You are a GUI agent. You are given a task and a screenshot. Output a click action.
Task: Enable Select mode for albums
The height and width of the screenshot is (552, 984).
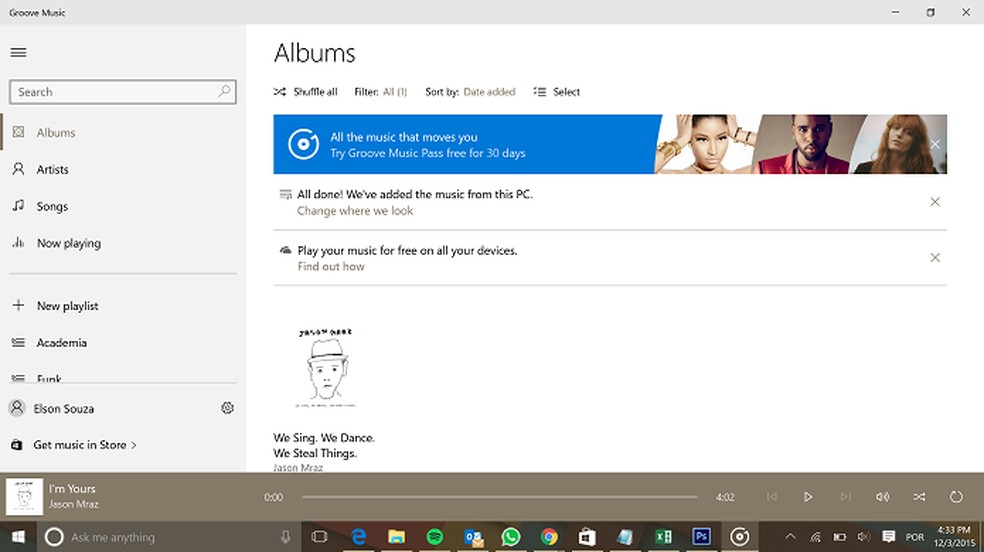click(557, 92)
